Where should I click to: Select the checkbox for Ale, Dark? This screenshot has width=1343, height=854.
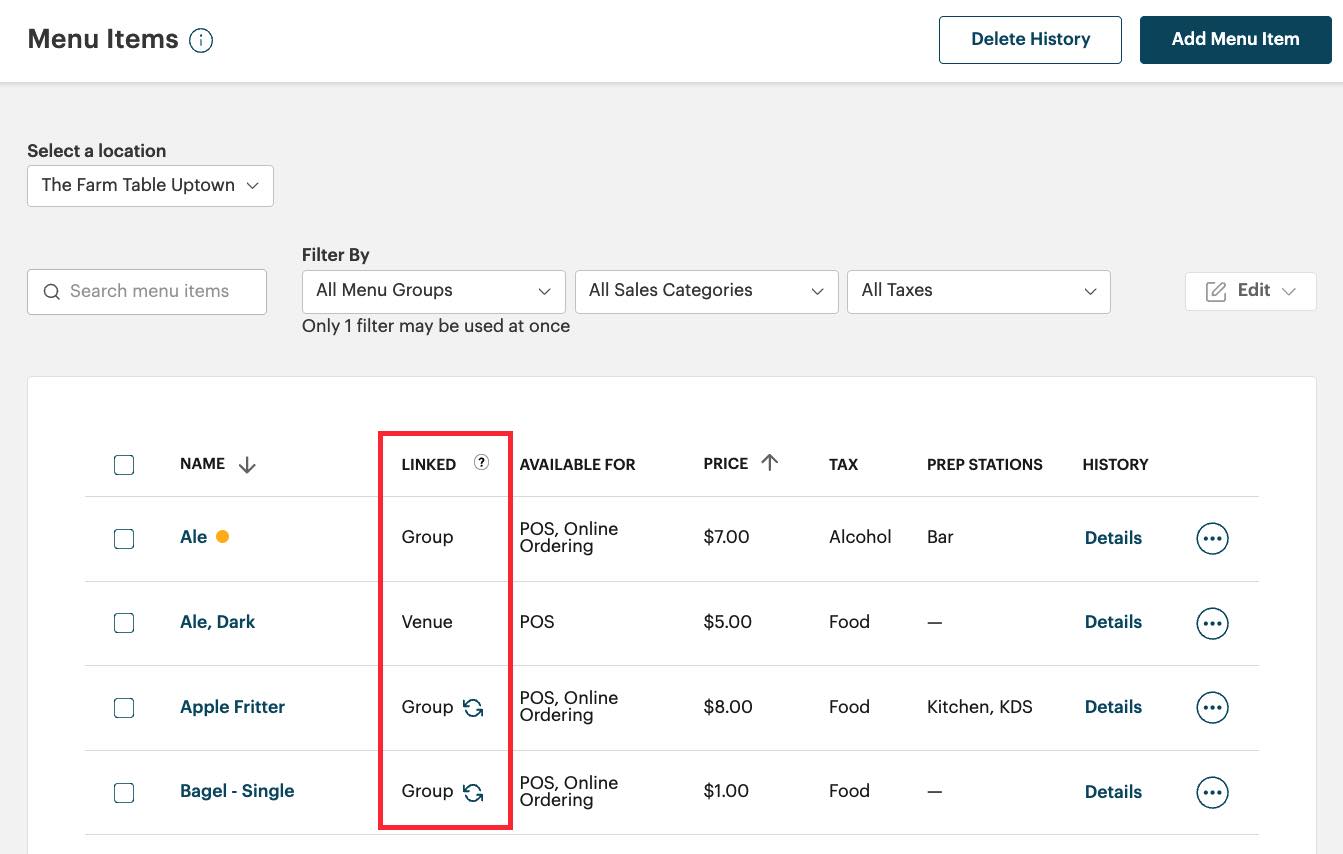click(124, 622)
